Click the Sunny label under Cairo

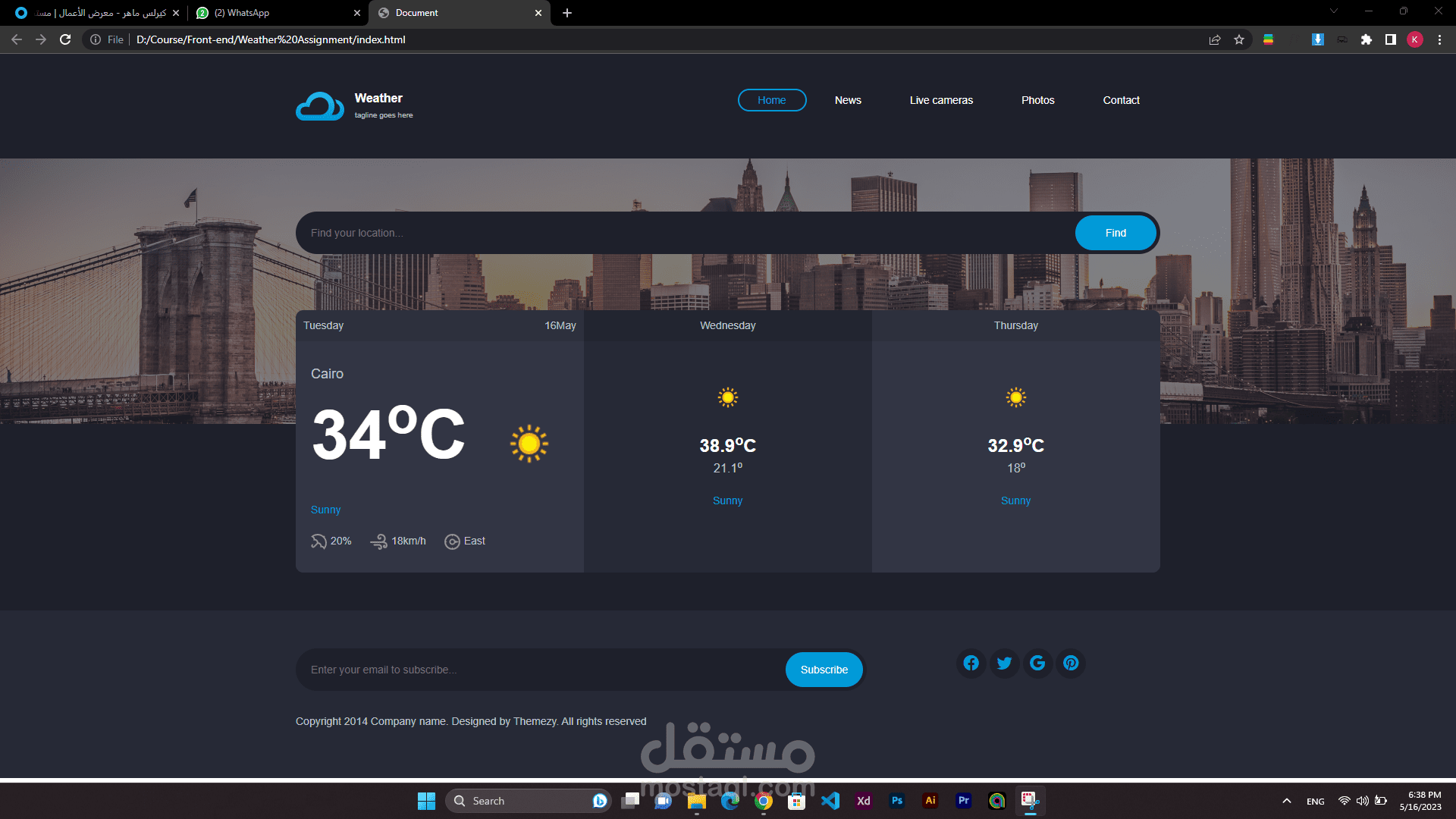click(325, 510)
